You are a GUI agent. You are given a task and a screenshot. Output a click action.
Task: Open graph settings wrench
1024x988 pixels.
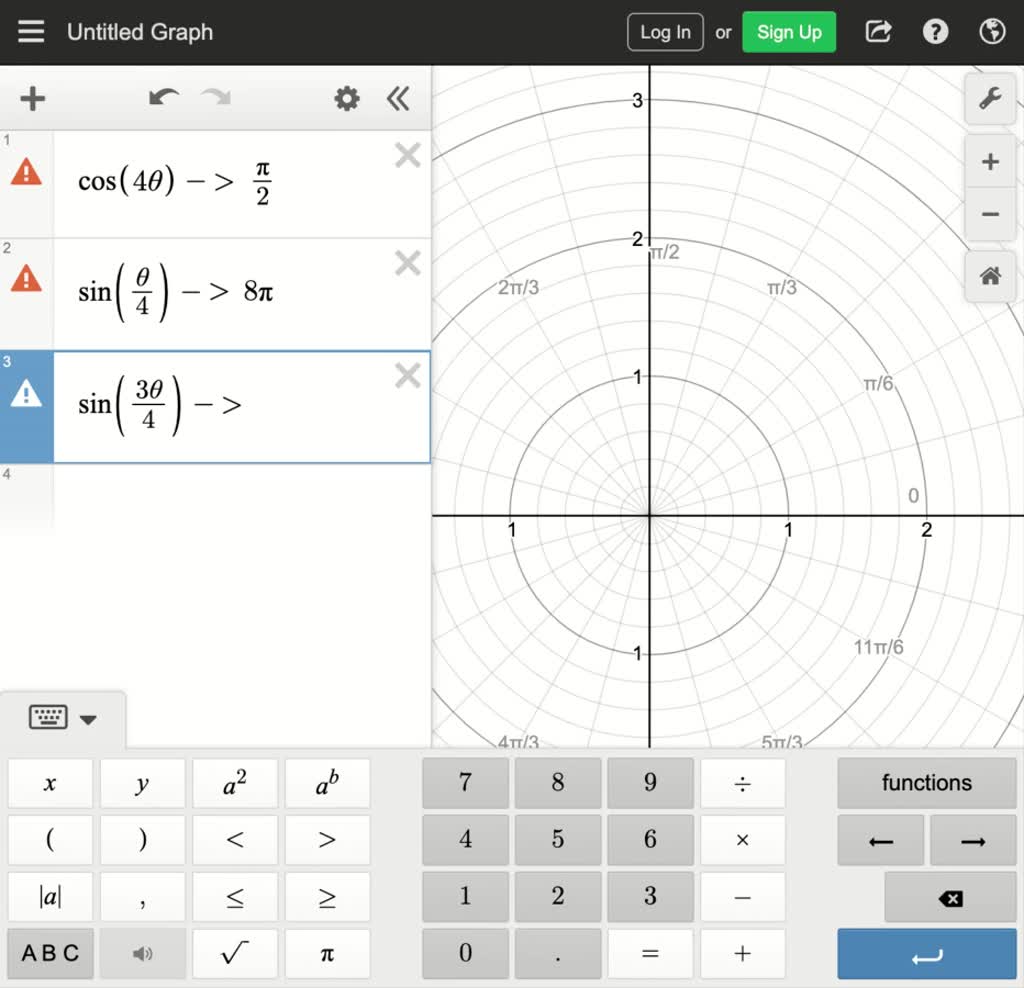click(990, 99)
